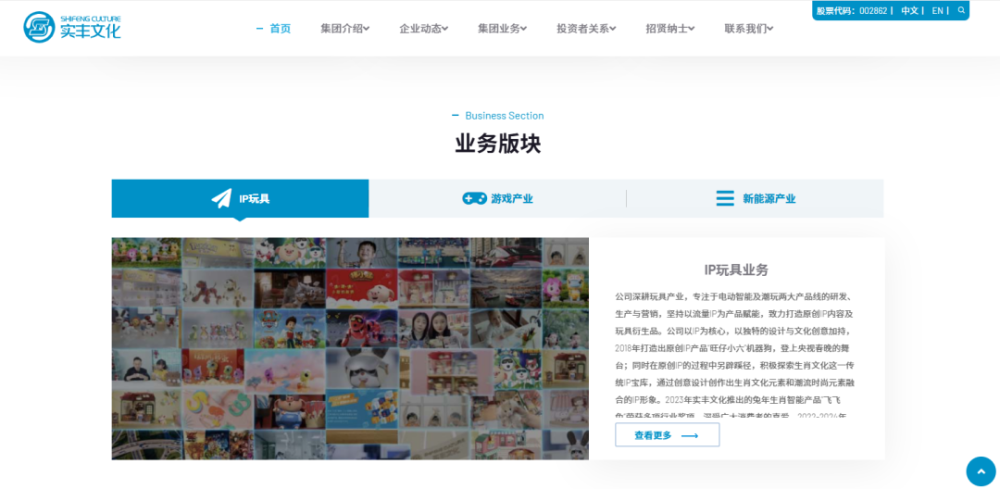Switch language to 中文
Image resolution: width=1000 pixels, height=489 pixels.
(x=909, y=10)
